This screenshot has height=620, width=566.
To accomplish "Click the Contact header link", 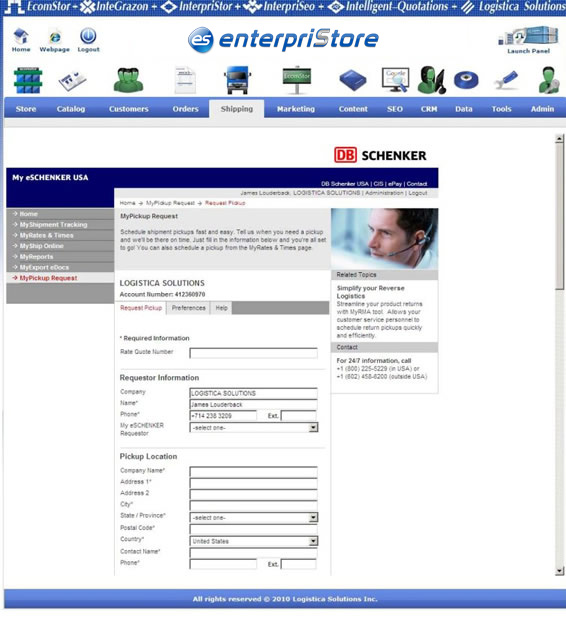I will (417, 184).
